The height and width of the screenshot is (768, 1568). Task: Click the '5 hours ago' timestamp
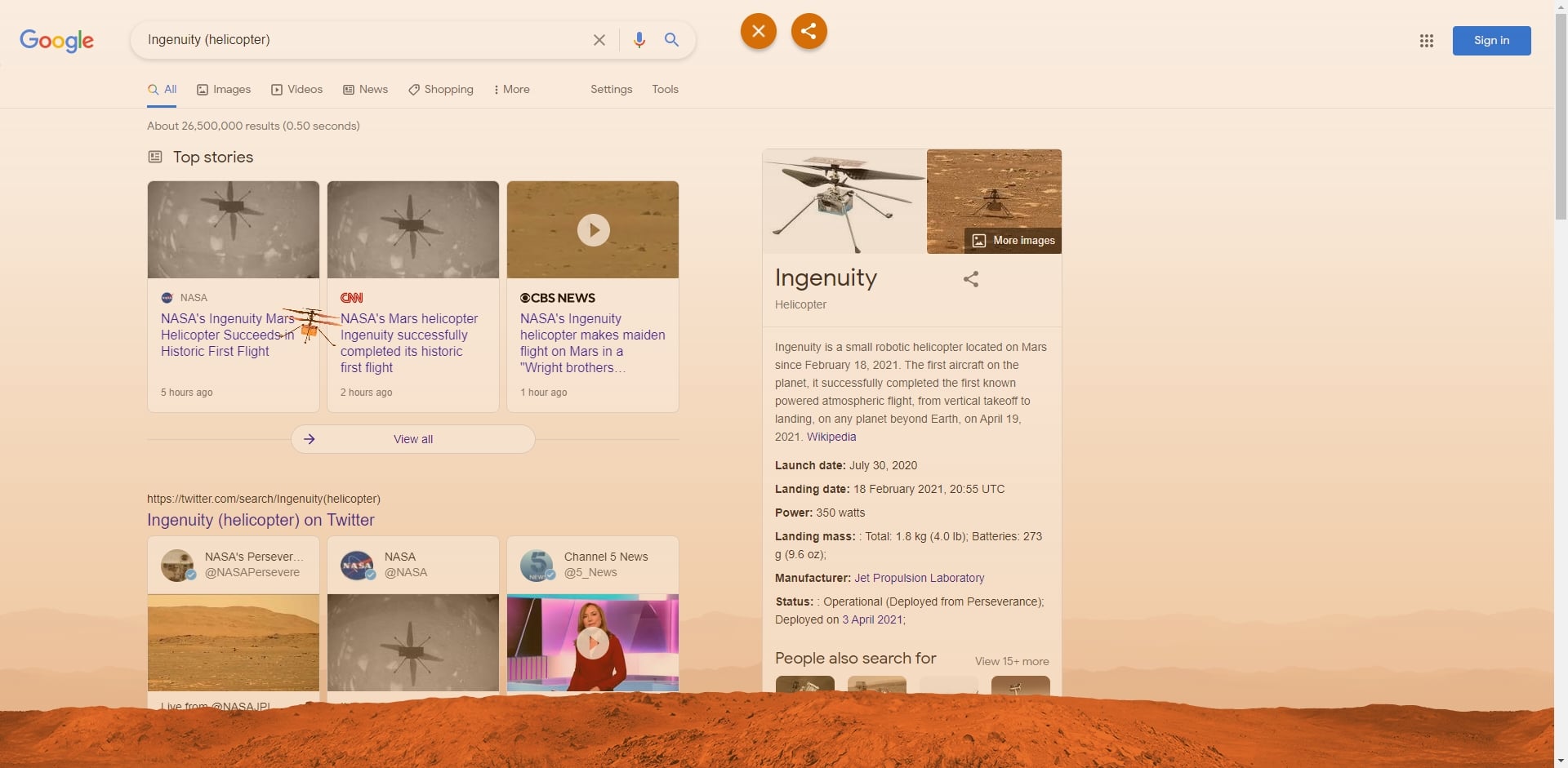[186, 393]
